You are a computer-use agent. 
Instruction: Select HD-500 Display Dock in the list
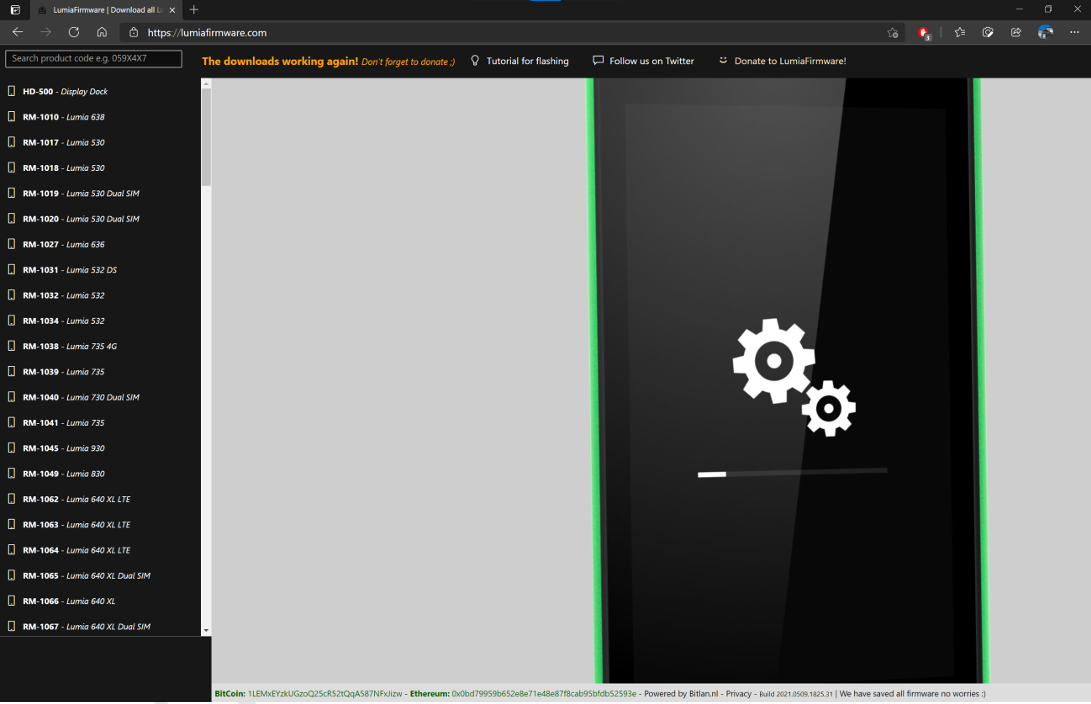(x=65, y=91)
